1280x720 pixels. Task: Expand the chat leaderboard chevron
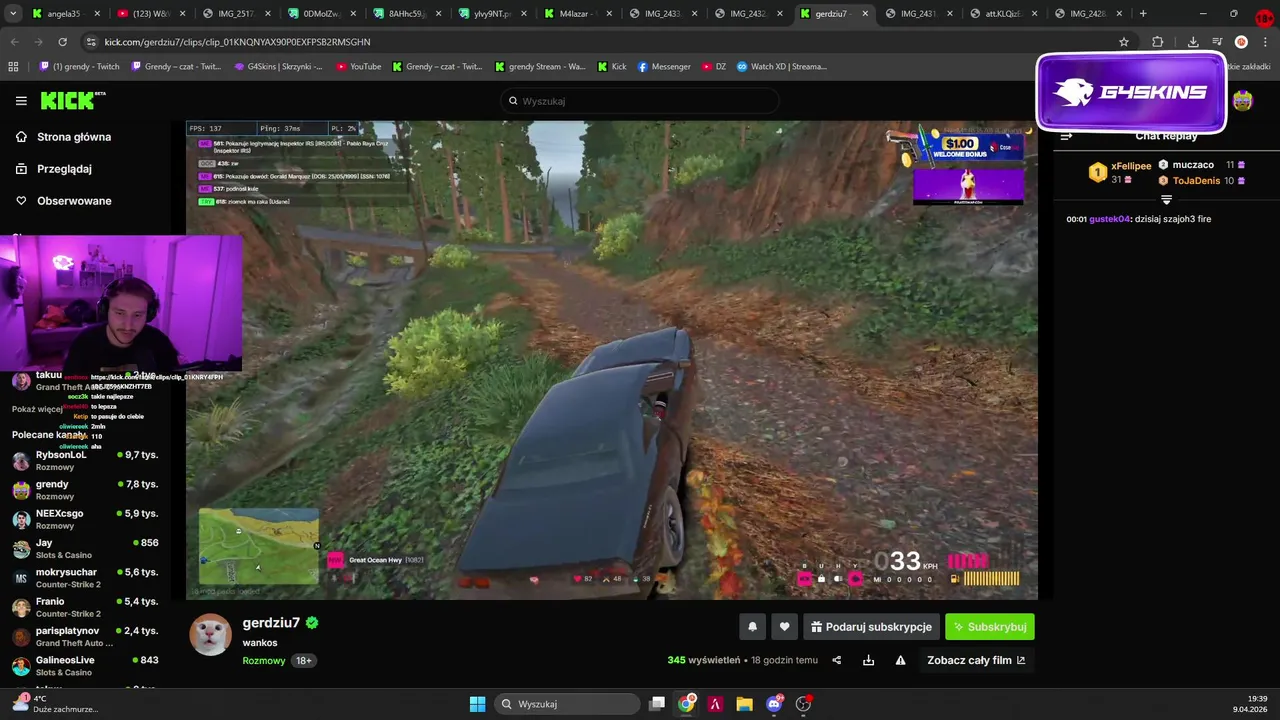[1166, 200]
